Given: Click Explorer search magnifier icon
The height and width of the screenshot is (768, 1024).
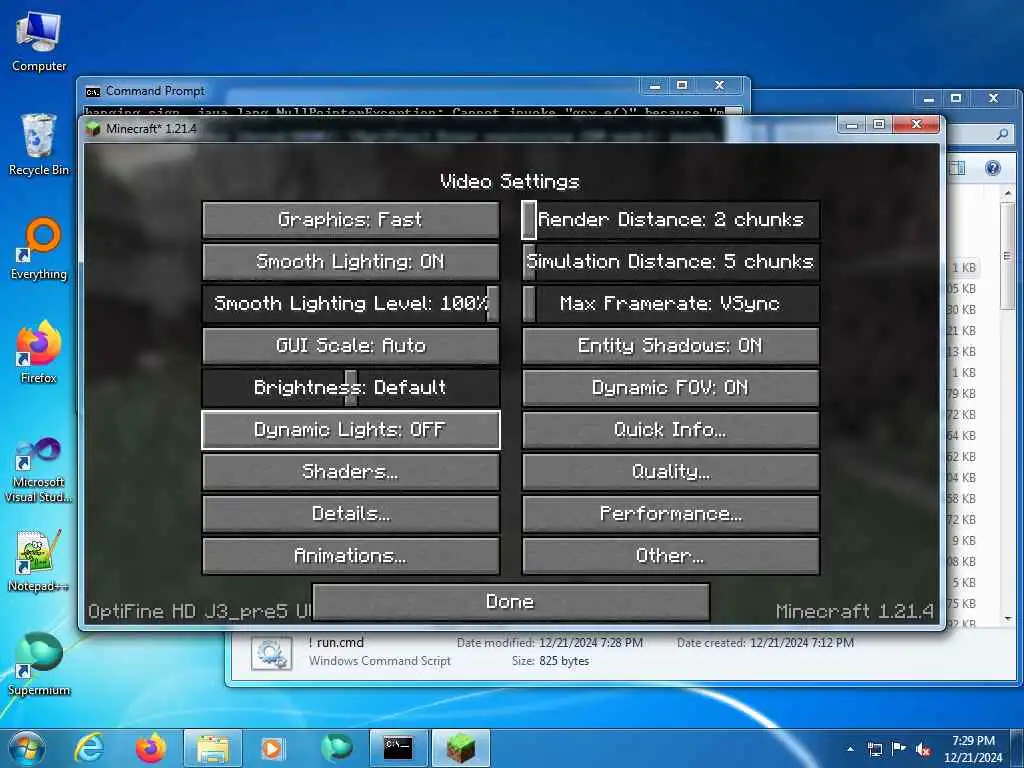Looking at the screenshot, I should pyautogui.click(x=1002, y=134).
